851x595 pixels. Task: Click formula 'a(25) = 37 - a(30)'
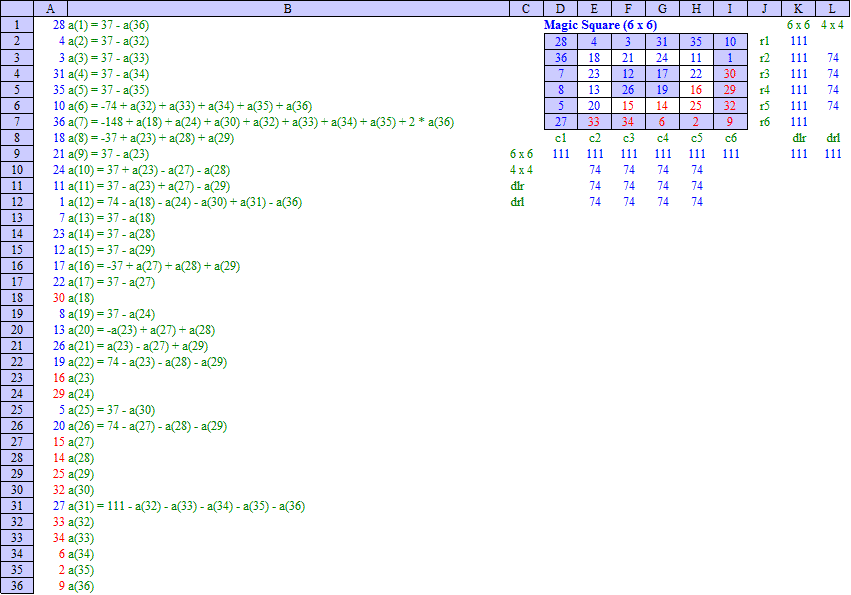(x=112, y=410)
